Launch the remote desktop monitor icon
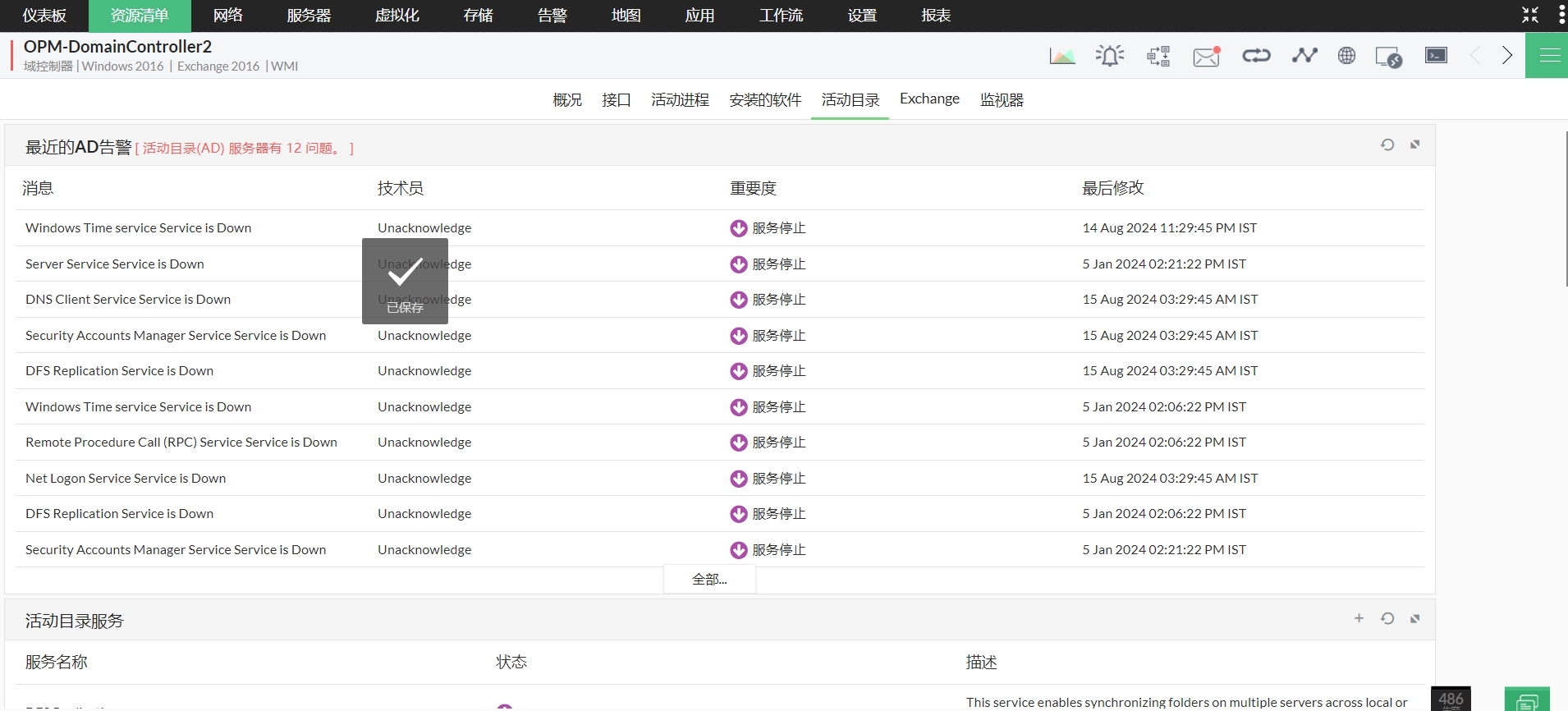 1388,57
